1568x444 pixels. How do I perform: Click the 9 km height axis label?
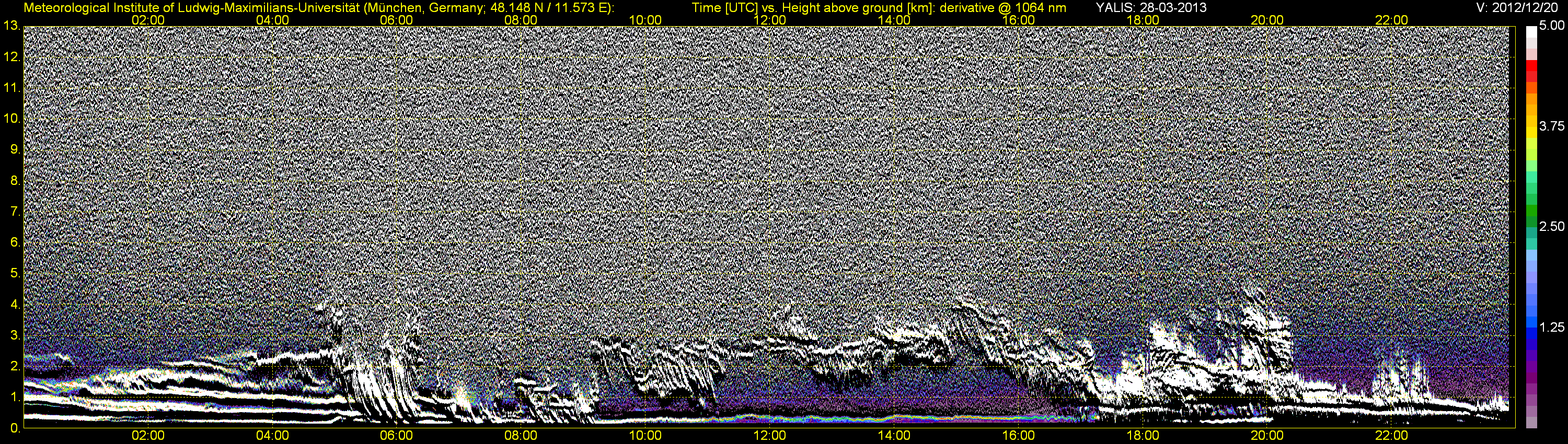point(15,149)
